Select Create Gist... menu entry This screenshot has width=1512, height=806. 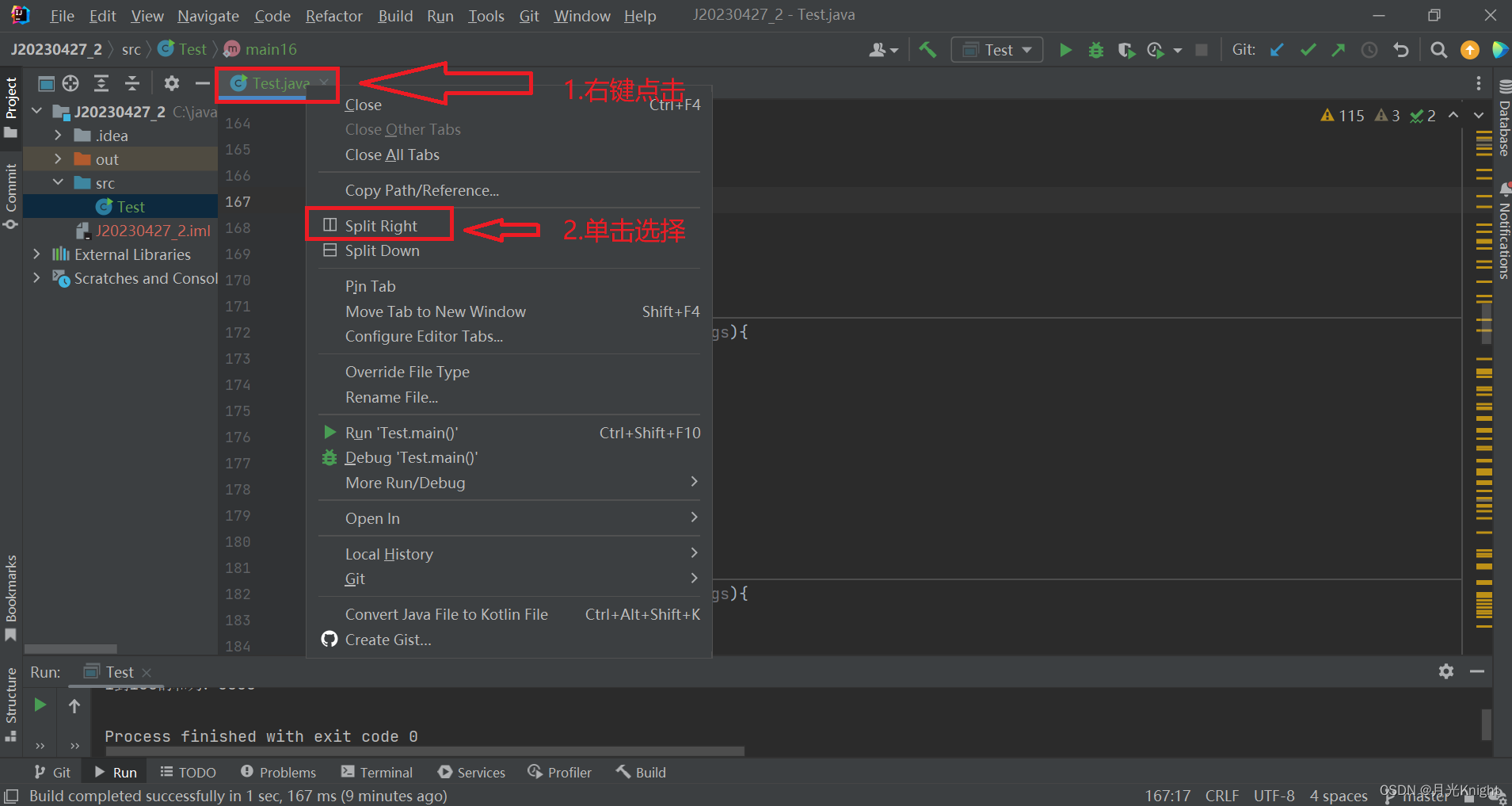point(509,640)
